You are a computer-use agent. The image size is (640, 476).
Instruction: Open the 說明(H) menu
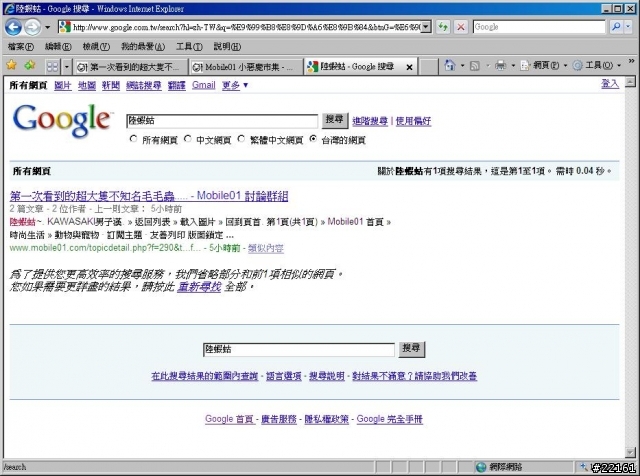pyautogui.click(x=227, y=47)
